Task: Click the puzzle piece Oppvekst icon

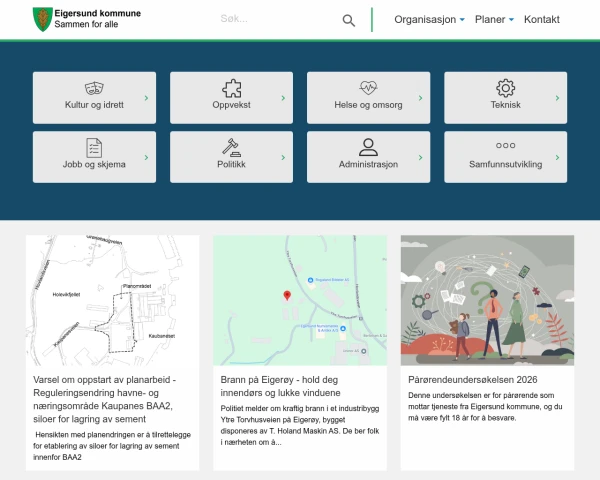Action: (x=231, y=87)
